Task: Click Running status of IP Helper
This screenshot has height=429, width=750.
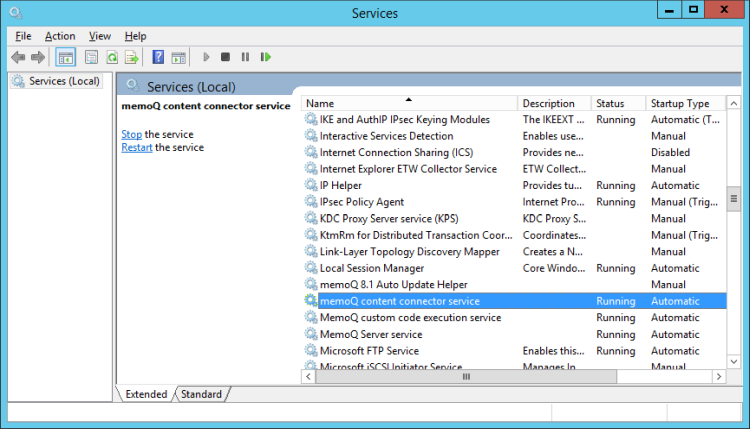Action: tap(616, 186)
